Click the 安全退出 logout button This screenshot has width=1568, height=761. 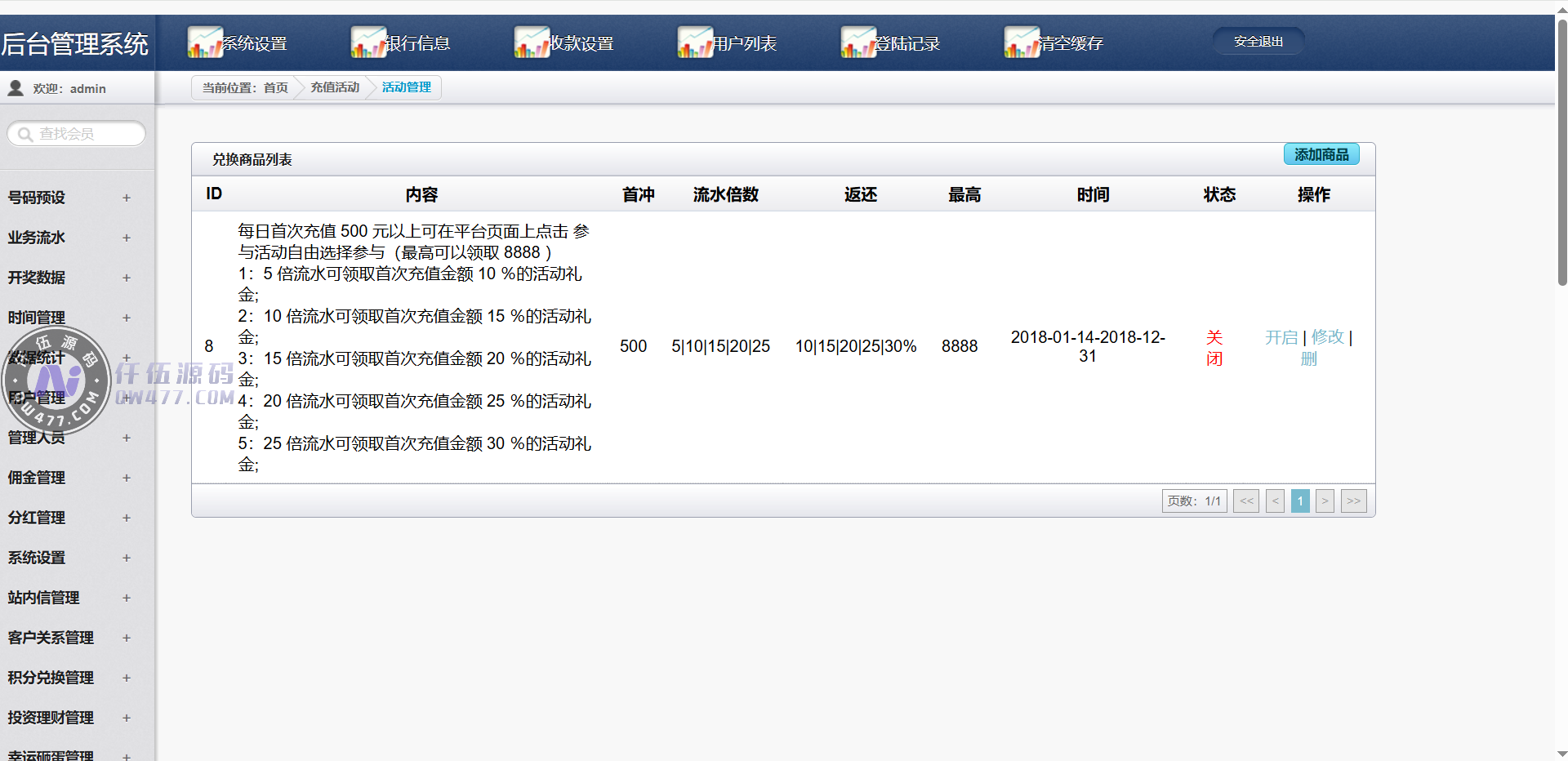coord(1258,42)
